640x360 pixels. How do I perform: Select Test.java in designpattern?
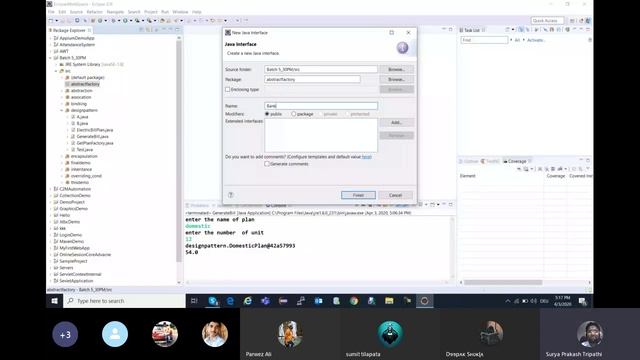(84, 149)
